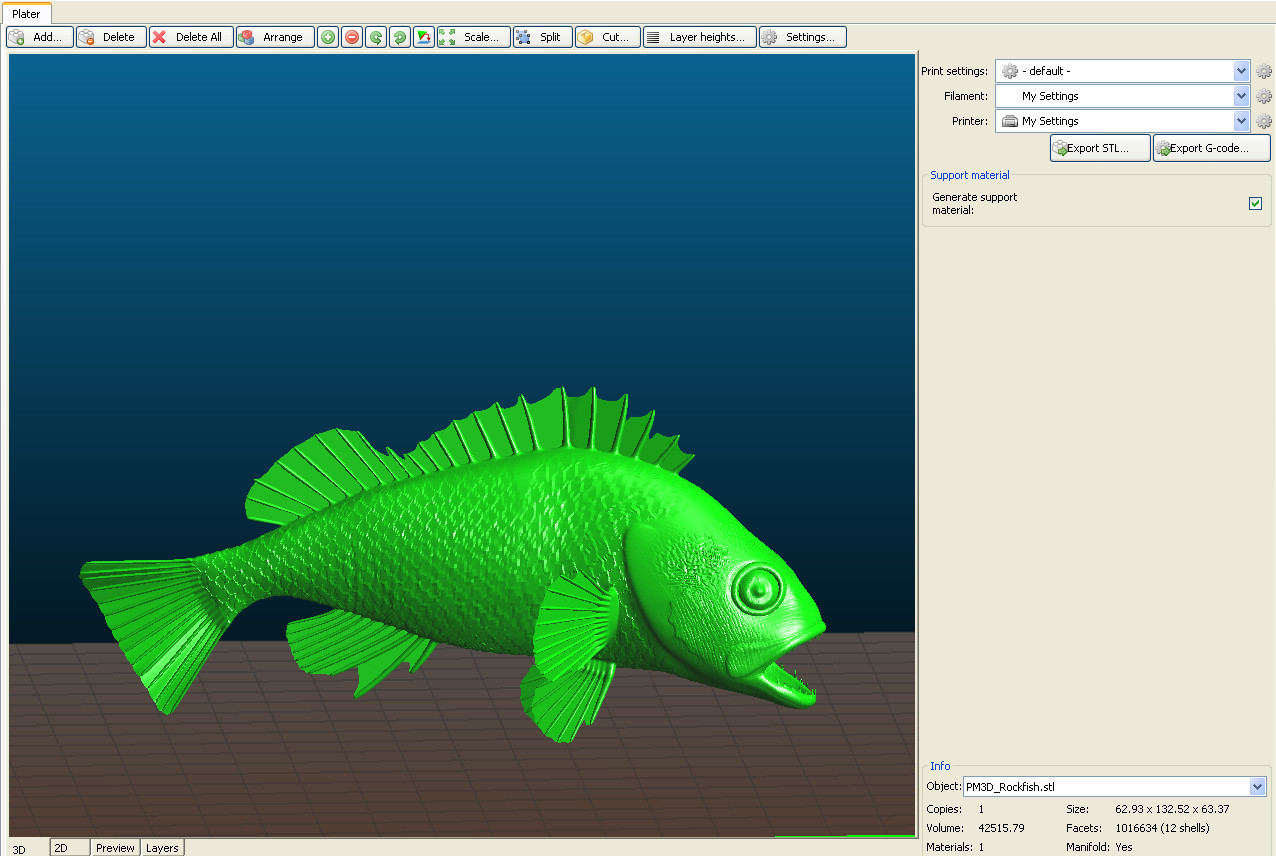Decrease copies using the red minus icon
Viewport: 1276px width, 856px height.
(351, 36)
